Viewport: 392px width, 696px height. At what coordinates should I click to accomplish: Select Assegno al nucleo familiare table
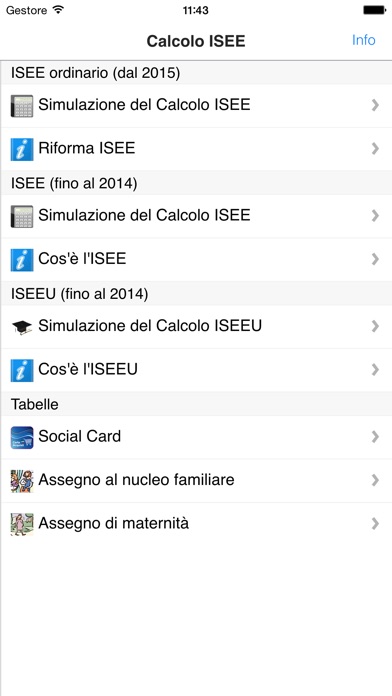196,480
